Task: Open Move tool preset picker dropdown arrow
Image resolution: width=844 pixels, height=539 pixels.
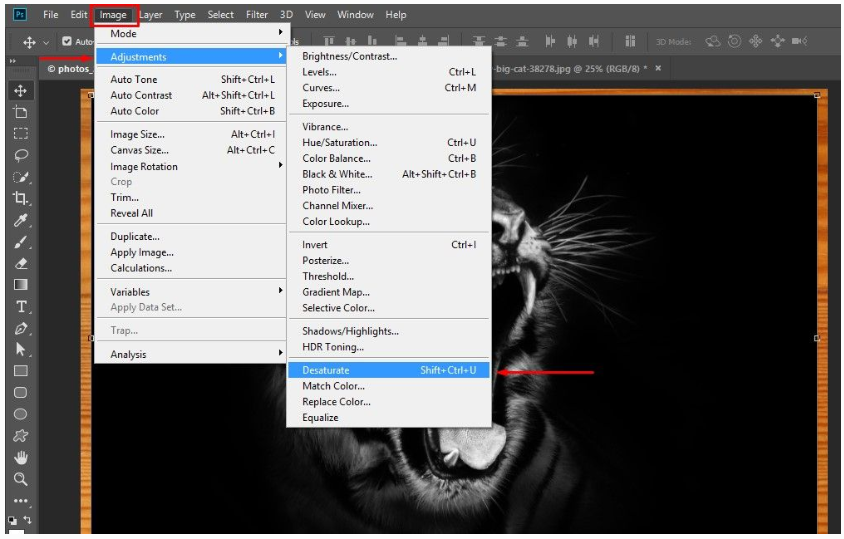Action: [46, 42]
